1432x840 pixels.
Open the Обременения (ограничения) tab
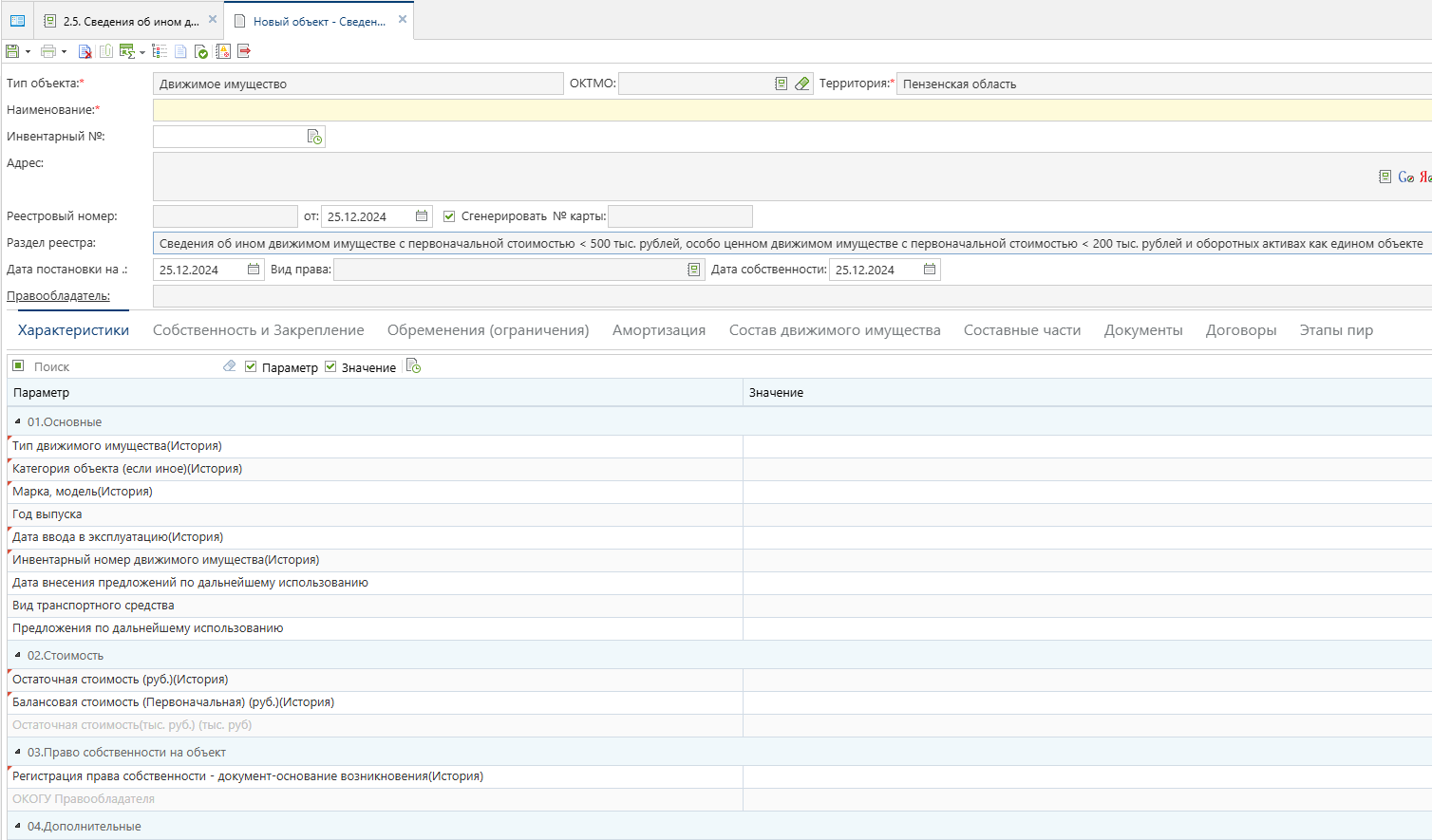488,330
